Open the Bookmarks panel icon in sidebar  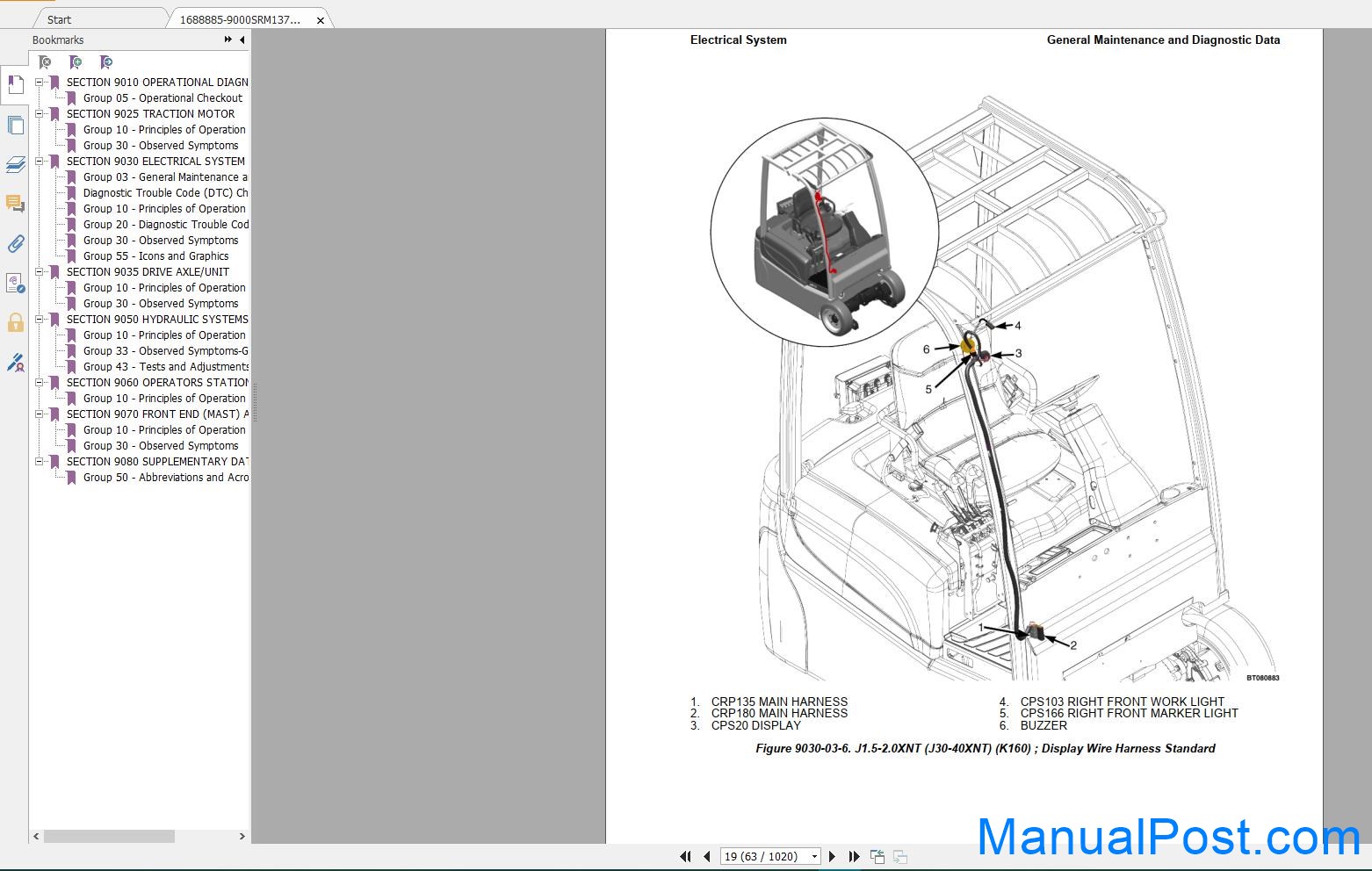pos(15,85)
